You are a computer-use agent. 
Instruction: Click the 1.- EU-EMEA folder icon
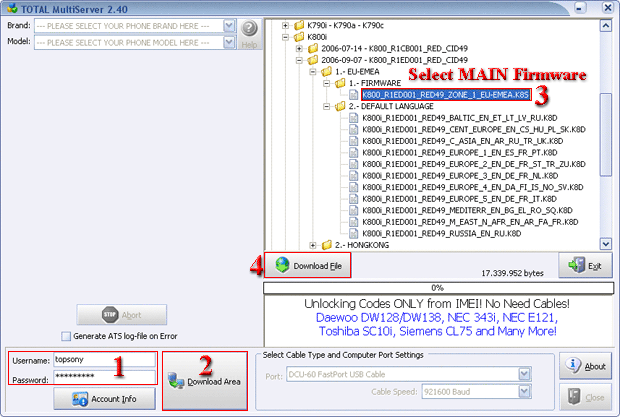(327, 72)
